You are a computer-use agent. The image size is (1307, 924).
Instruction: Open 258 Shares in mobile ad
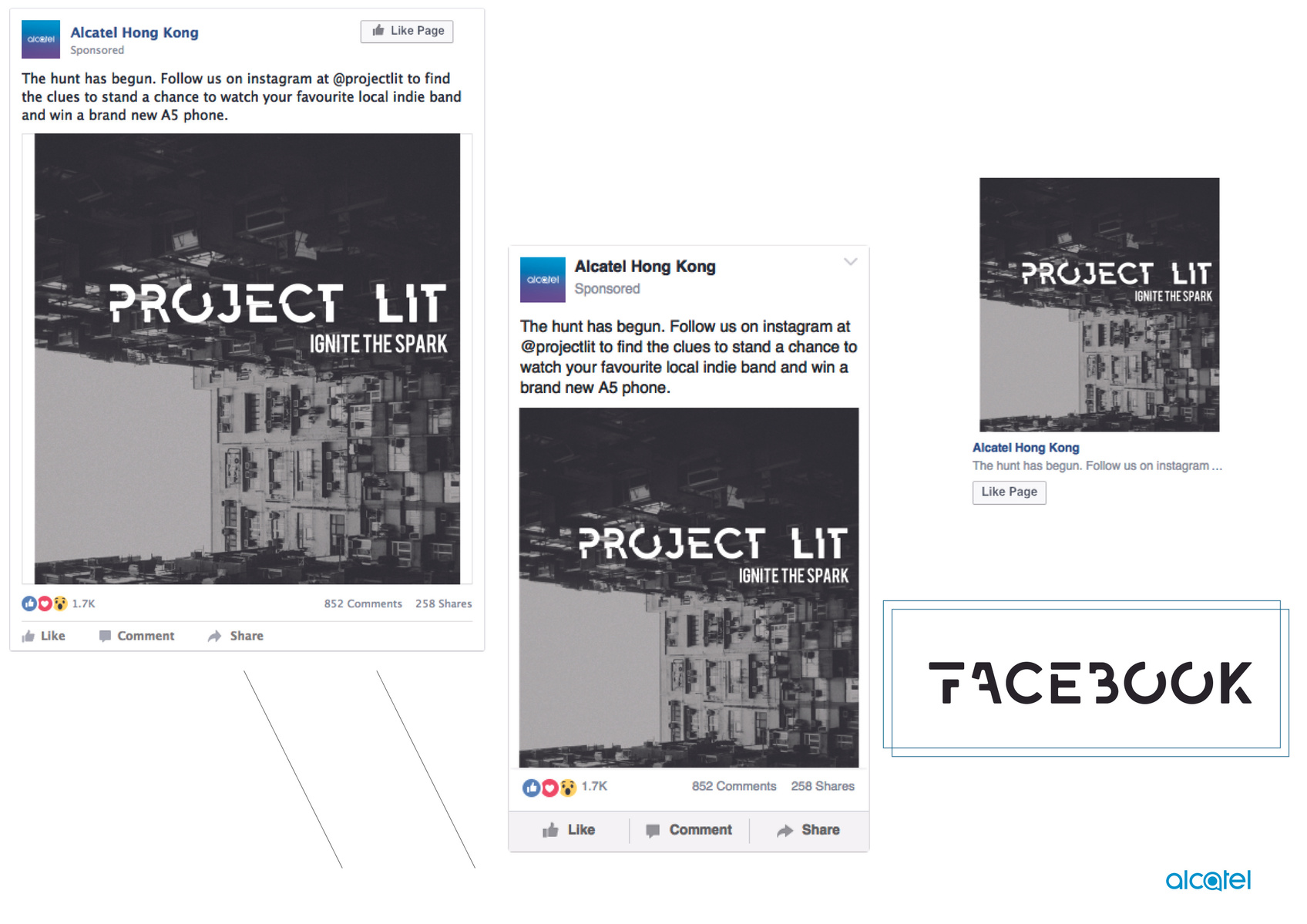[x=822, y=786]
